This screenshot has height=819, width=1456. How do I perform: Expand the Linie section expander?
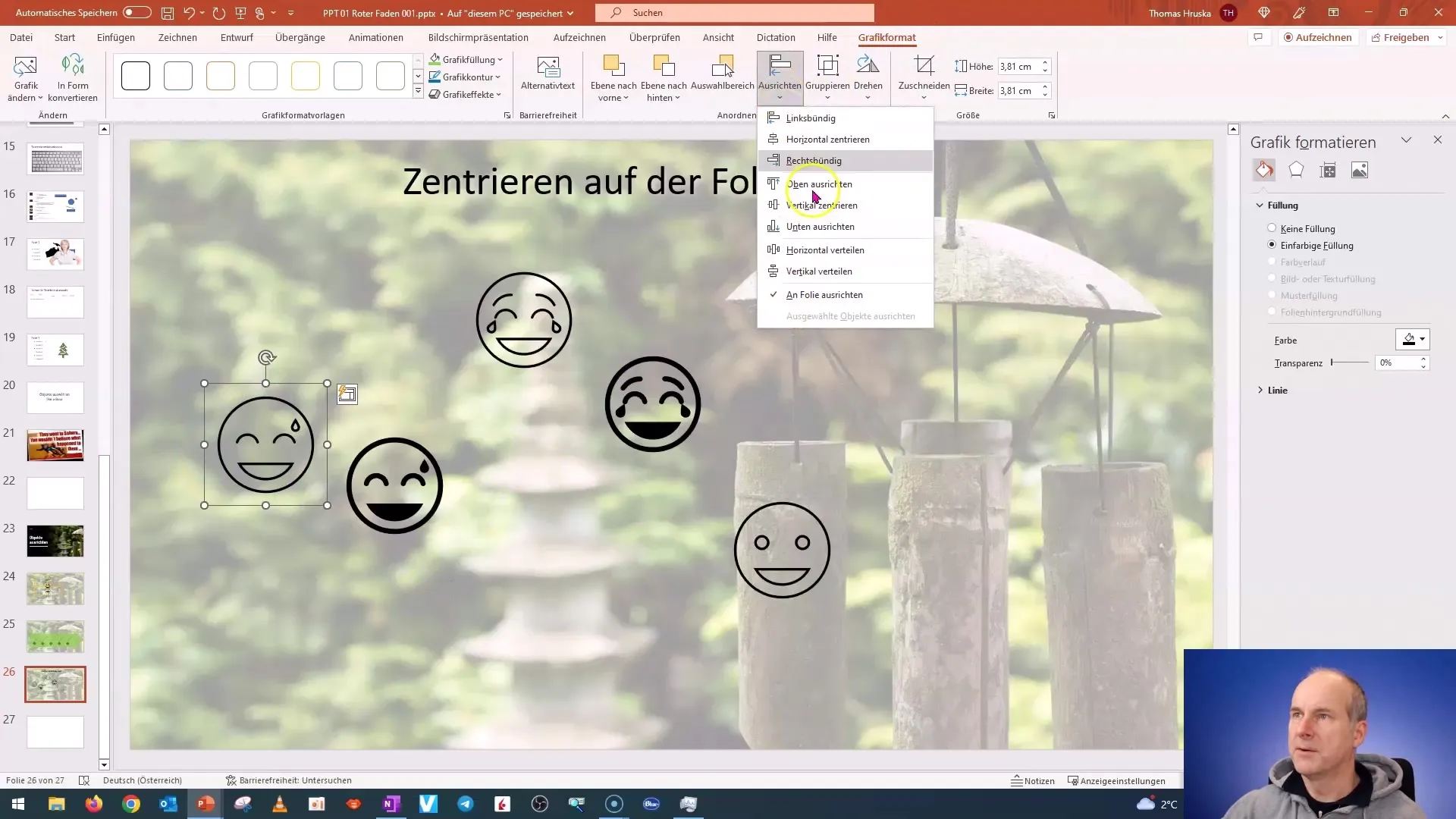coord(1261,389)
